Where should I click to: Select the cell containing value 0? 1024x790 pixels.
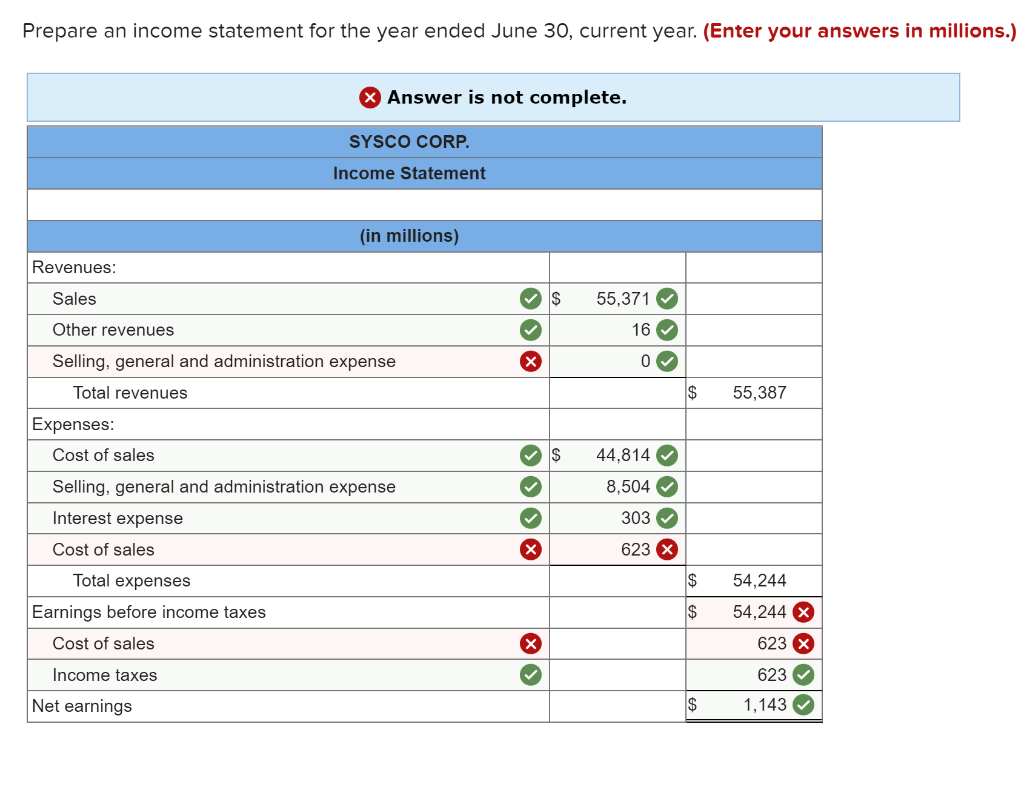click(x=617, y=361)
